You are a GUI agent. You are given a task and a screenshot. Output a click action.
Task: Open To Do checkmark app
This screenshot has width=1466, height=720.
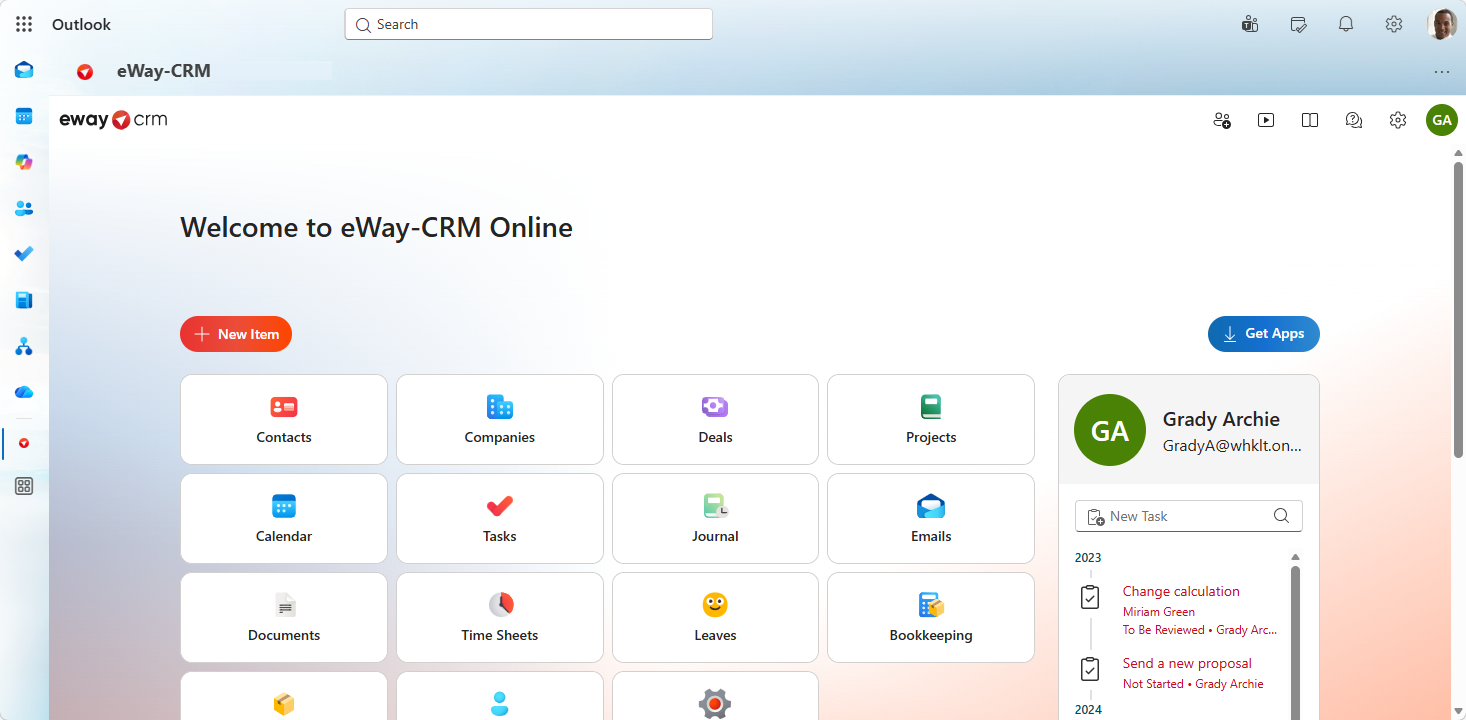[x=24, y=254]
